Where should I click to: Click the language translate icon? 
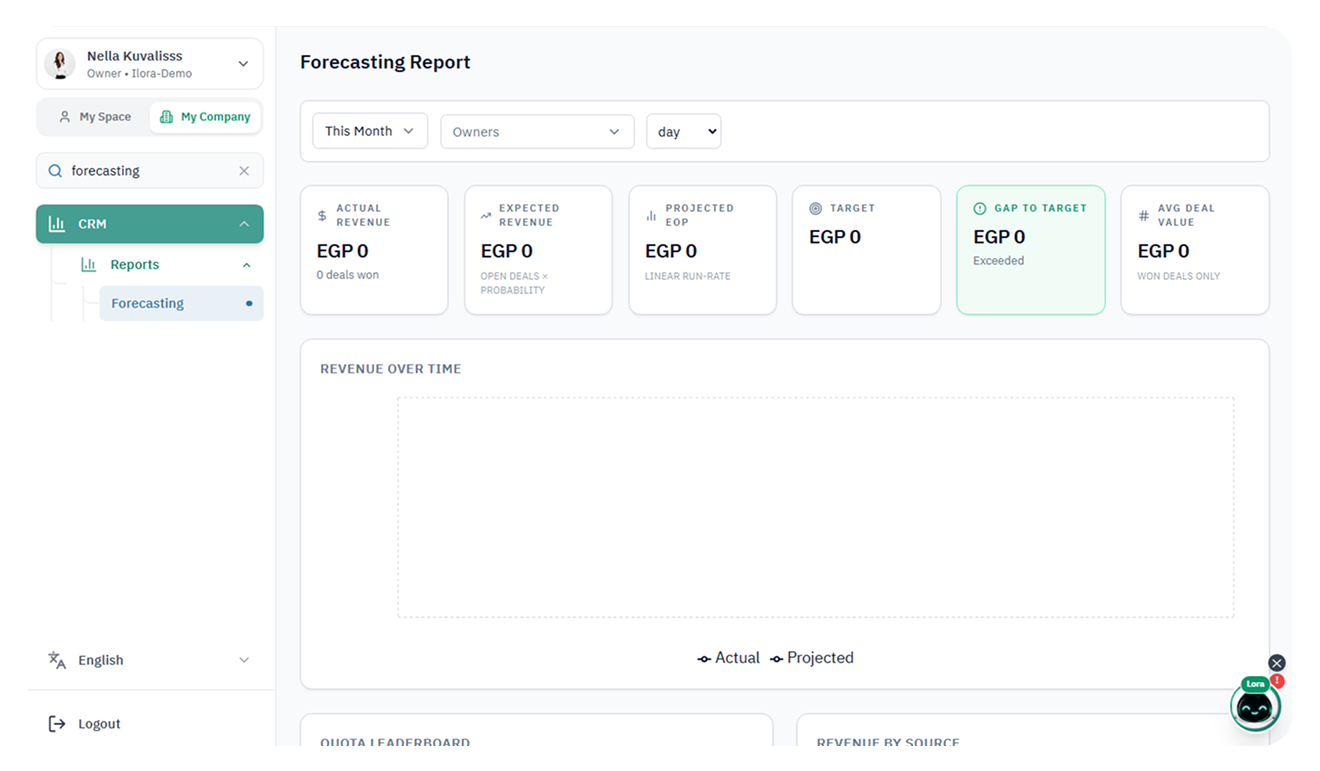pos(57,660)
